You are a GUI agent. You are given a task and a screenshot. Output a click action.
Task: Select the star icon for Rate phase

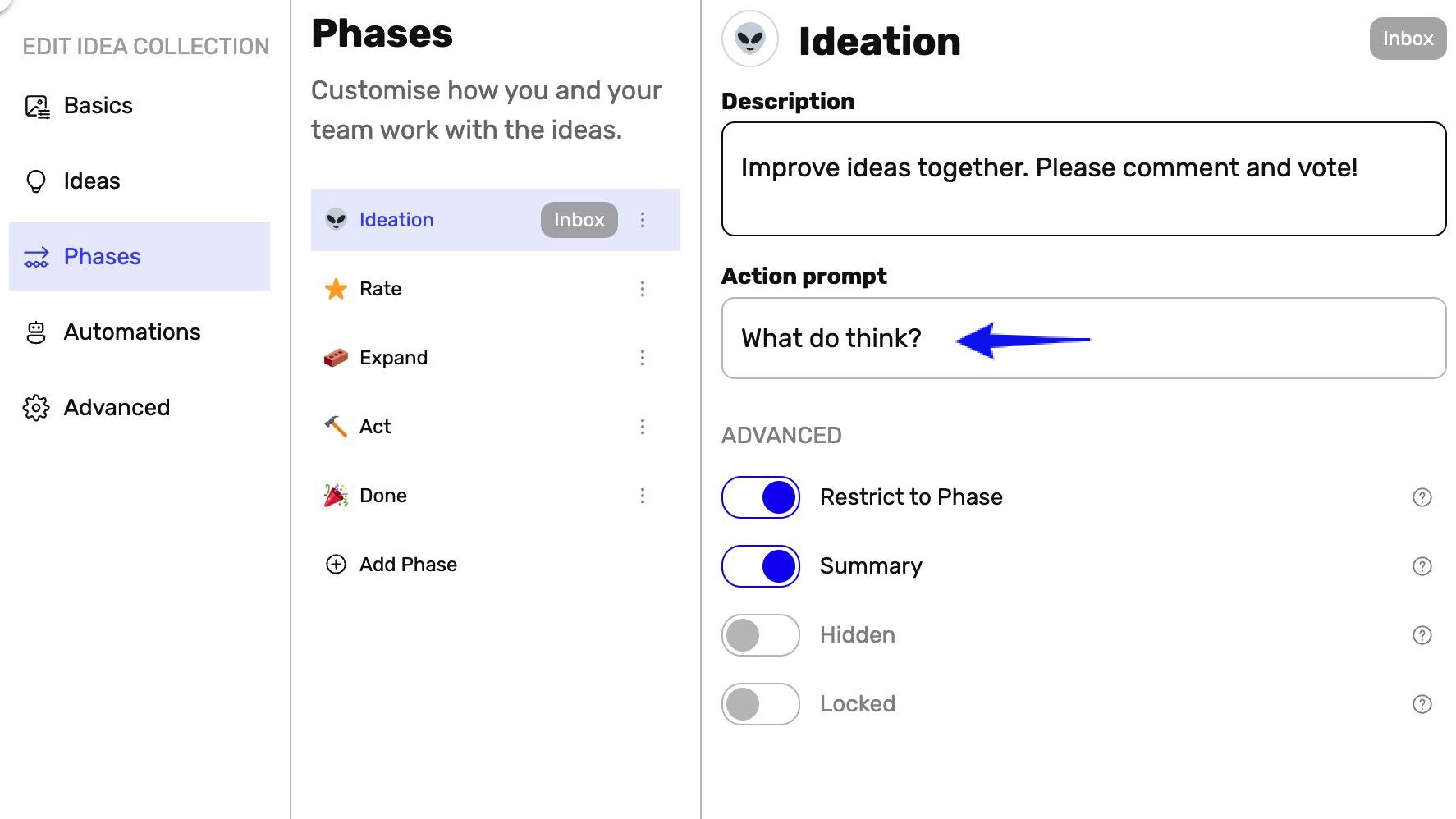tap(336, 289)
